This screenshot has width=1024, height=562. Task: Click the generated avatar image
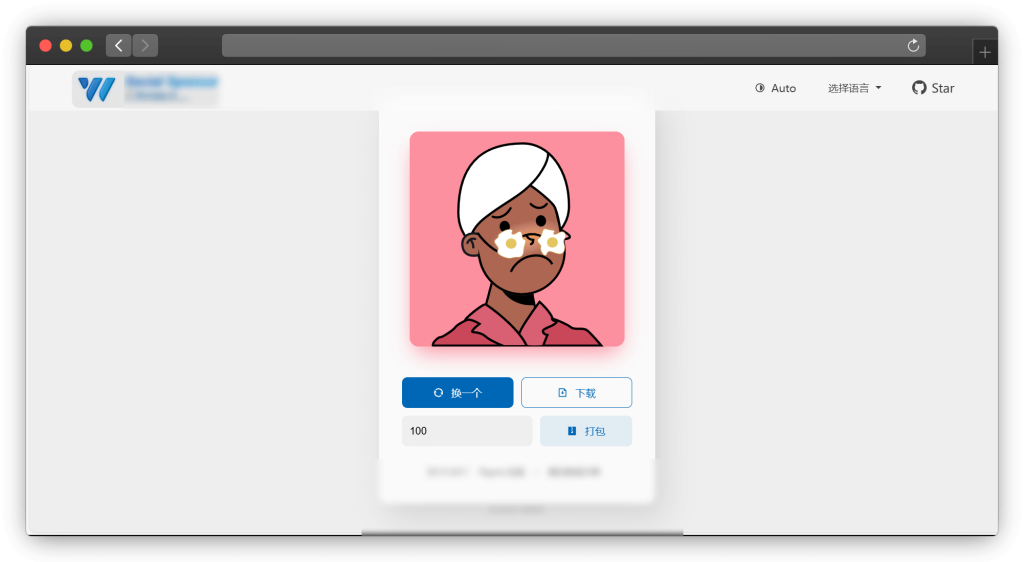[517, 239]
